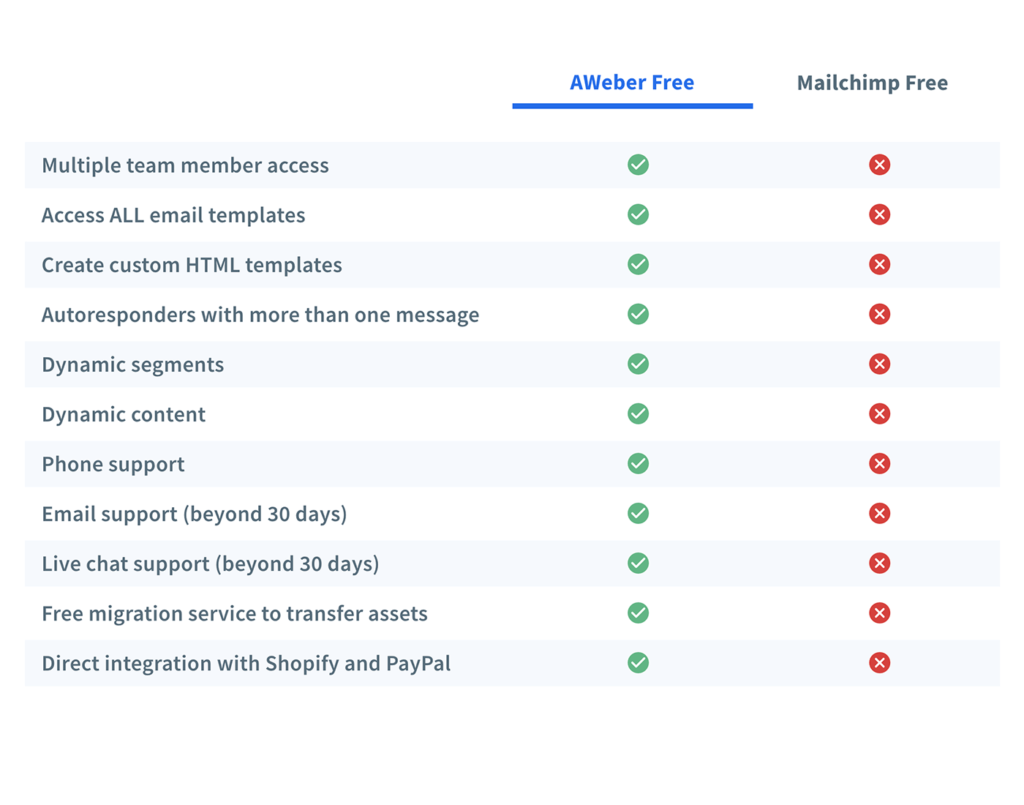Click red X for Email support row
The image size is (1024, 805).
(x=879, y=513)
